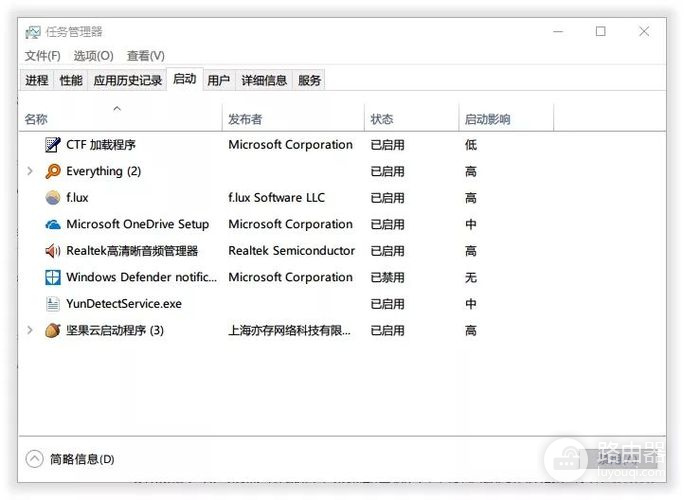Viewport: 684px width, 500px height.
Task: Click the f.lux globe icon
Action: (53, 198)
